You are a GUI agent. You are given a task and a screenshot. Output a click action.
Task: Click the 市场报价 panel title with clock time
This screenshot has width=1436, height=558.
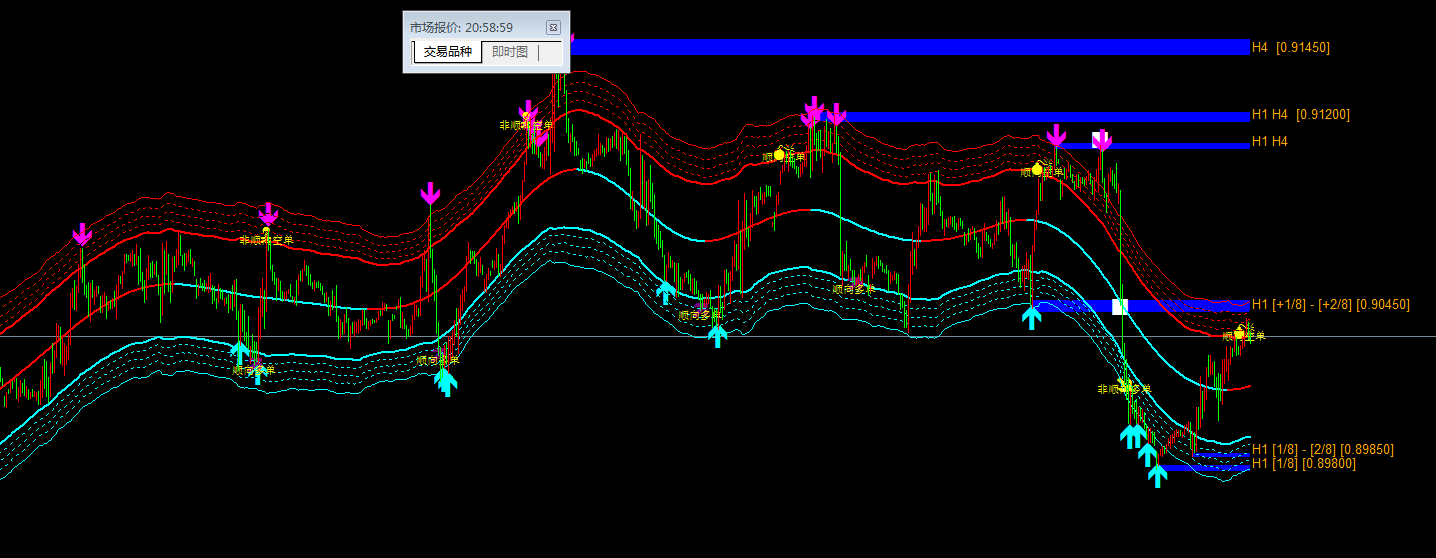461,27
